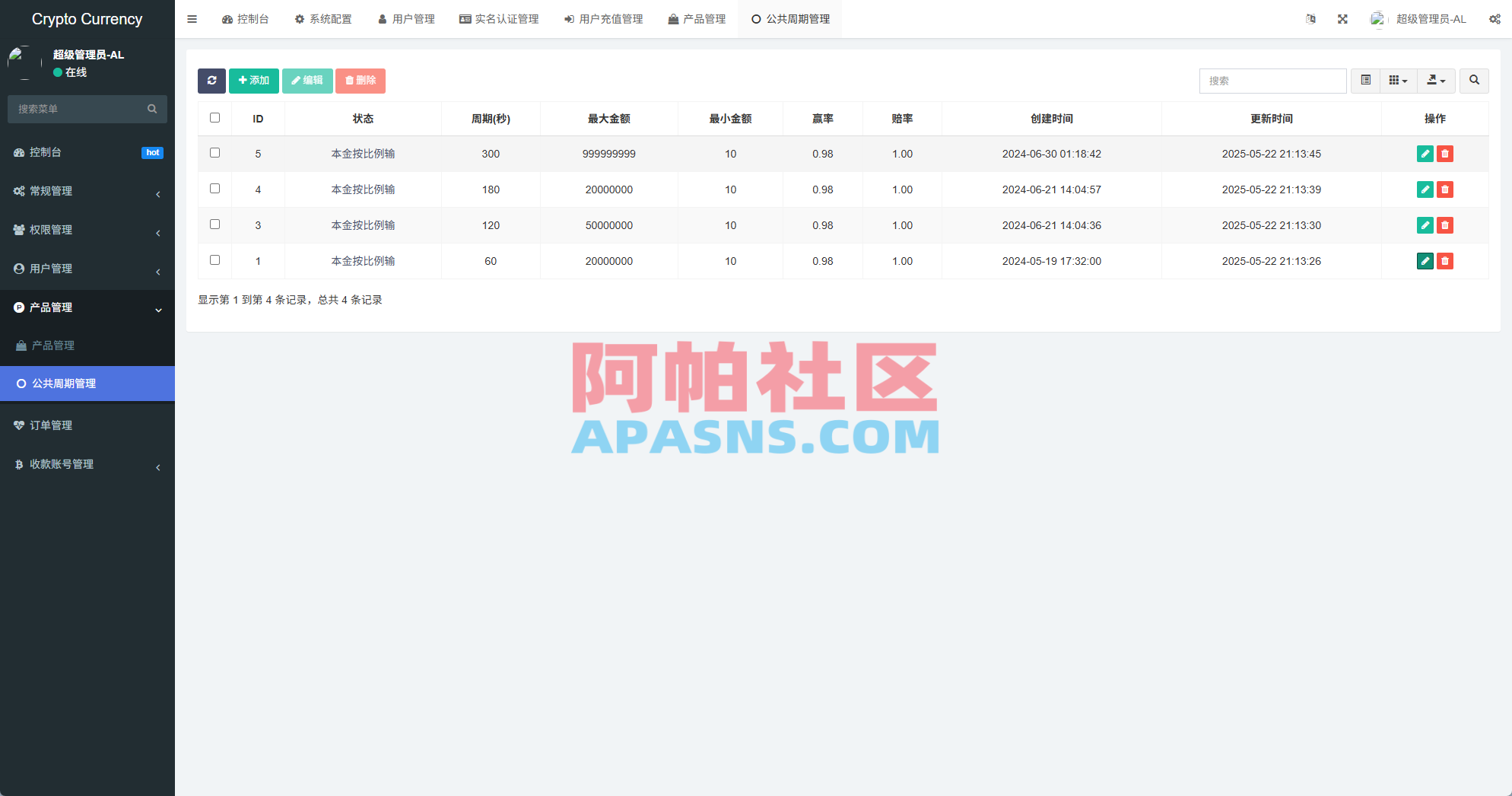The height and width of the screenshot is (796, 1512).
Task: Expand 权限管理 sidebar menu
Action: click(x=87, y=230)
